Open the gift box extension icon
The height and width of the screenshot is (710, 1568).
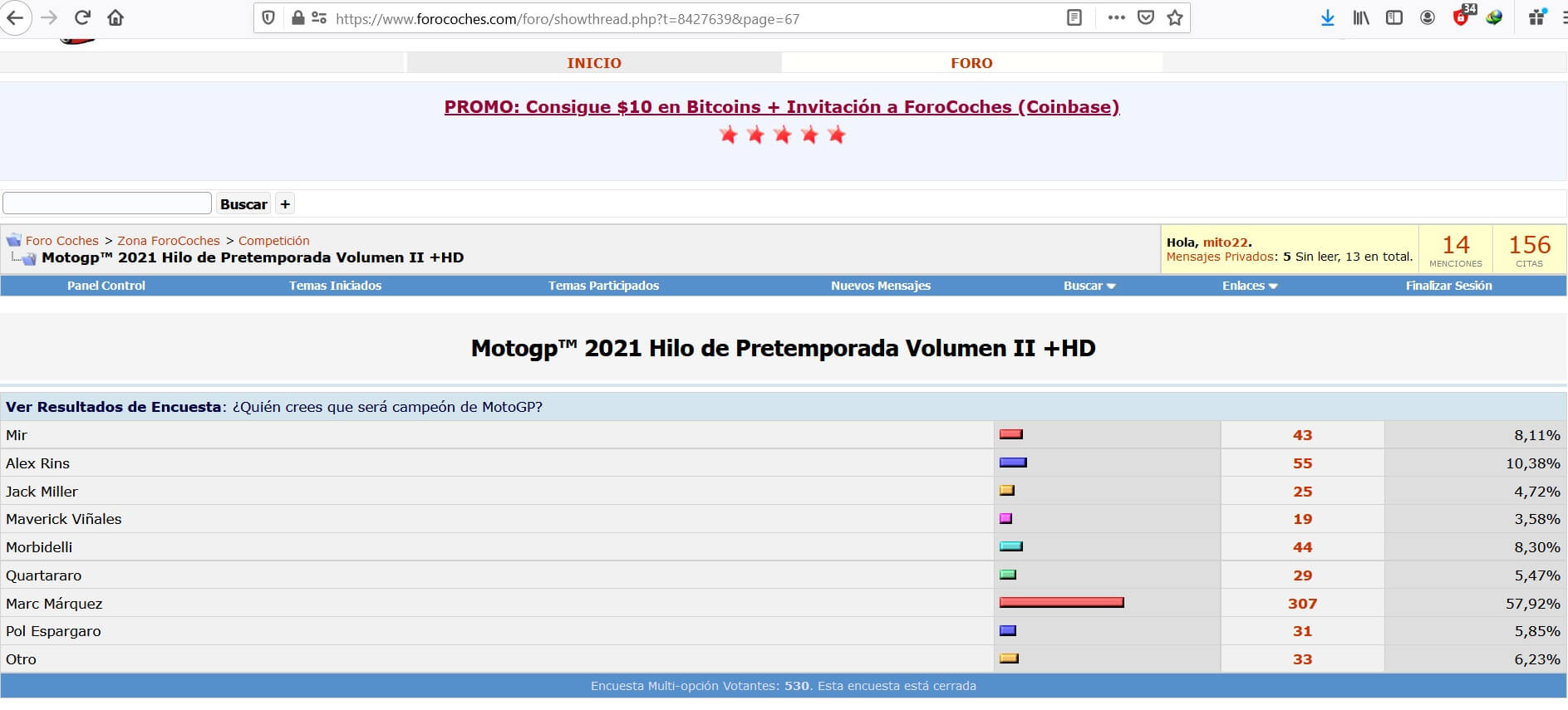point(1537,17)
